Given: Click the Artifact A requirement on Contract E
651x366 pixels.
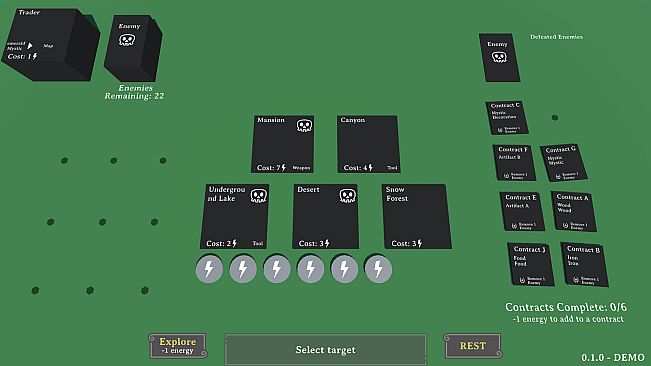Looking at the screenshot, I should (x=517, y=205).
